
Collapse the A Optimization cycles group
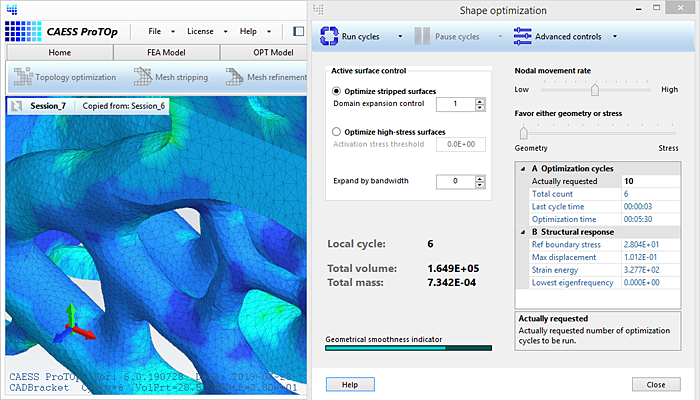[x=522, y=168]
